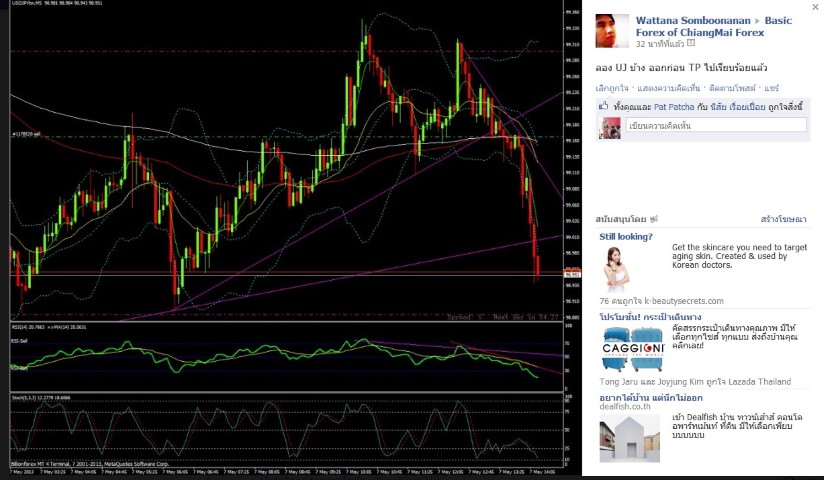Screen dimensions: 824x480
Task: Click the commenter avatar beside comment box
Action: [610, 128]
